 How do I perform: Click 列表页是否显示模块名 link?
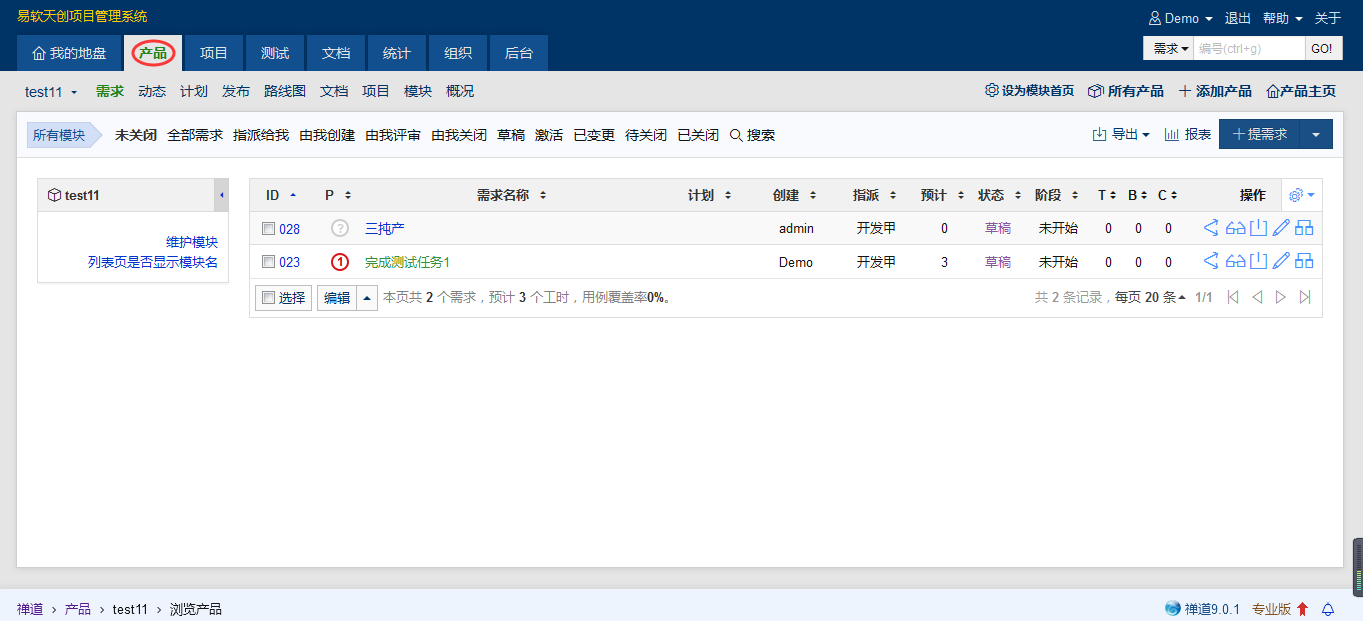coord(153,262)
